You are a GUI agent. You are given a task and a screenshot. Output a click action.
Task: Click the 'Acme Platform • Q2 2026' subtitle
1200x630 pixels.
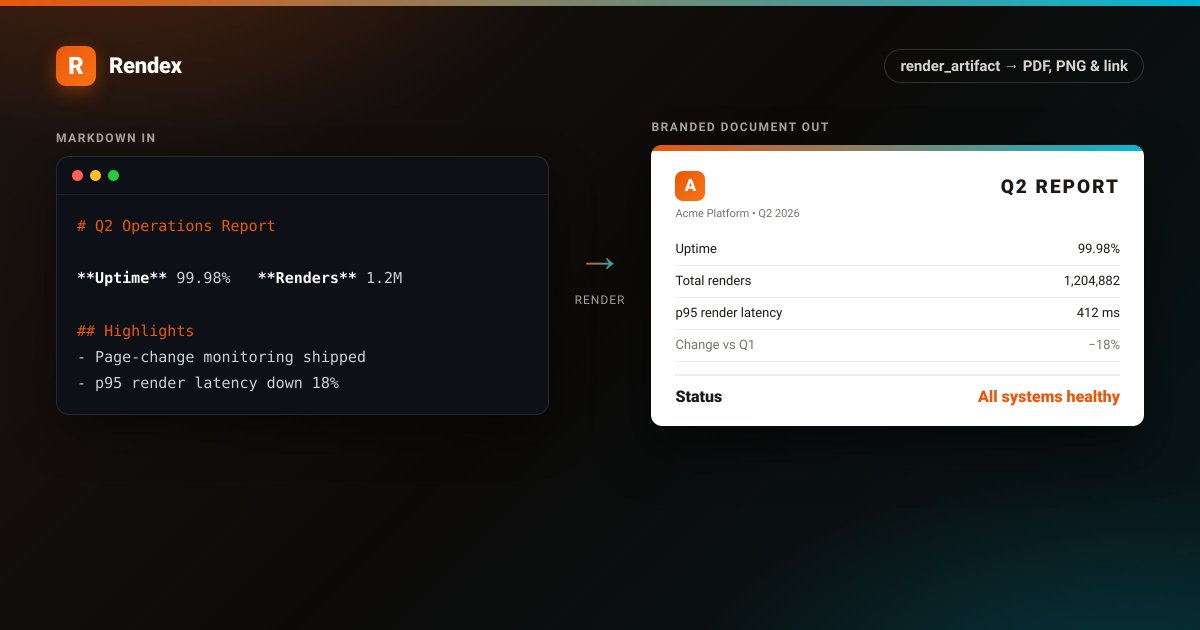[737, 213]
